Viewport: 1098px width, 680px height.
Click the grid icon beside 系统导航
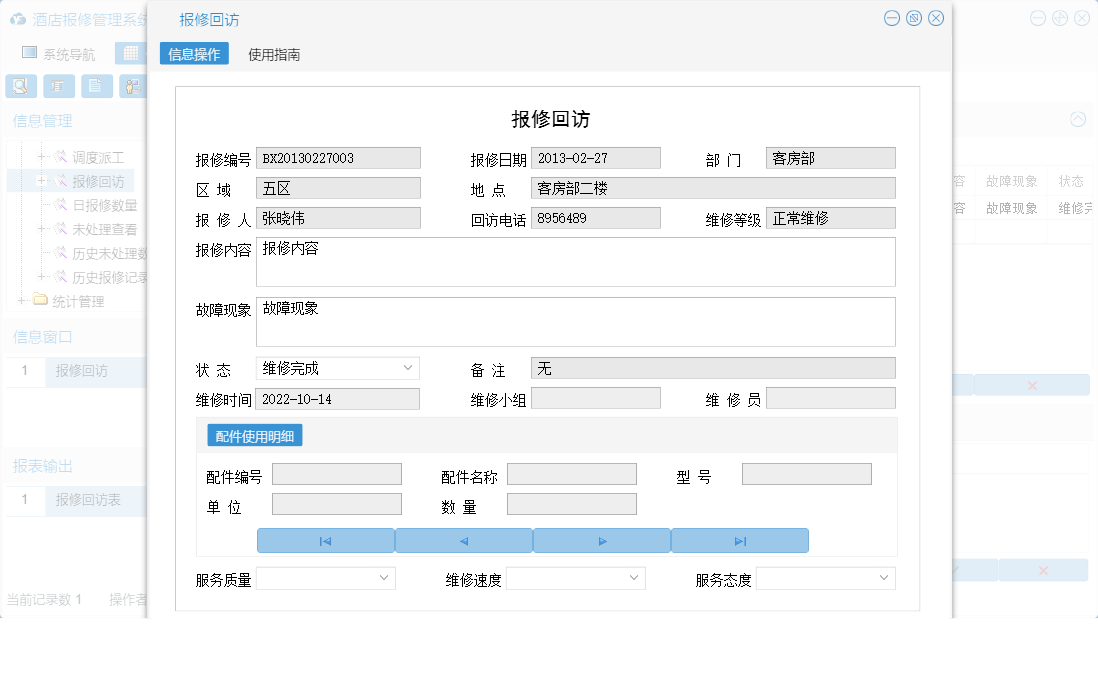pyautogui.click(x=130, y=52)
